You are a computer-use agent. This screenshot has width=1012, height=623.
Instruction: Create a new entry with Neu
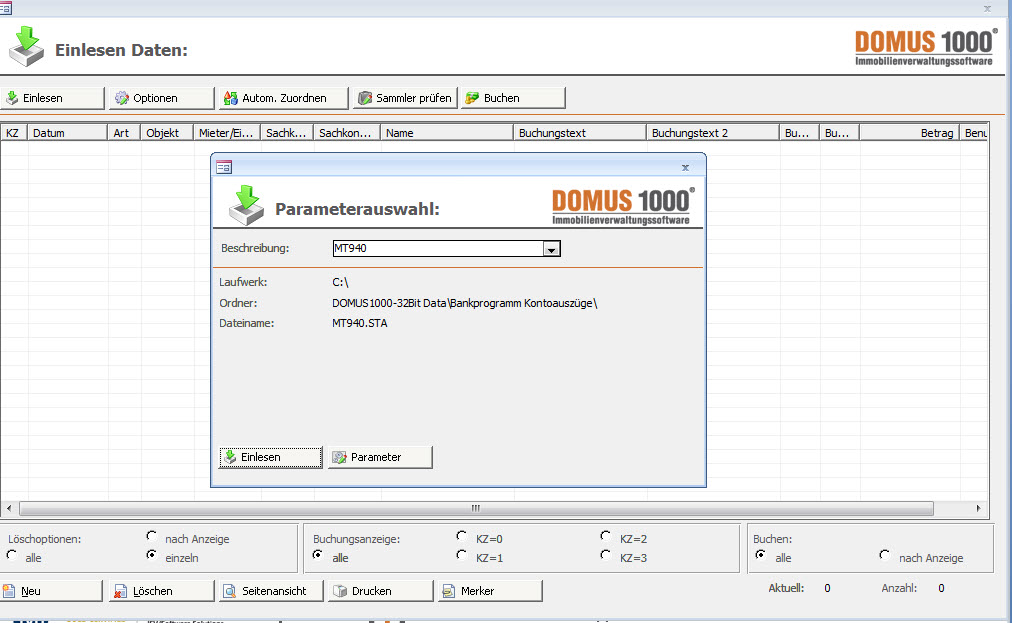(51, 591)
